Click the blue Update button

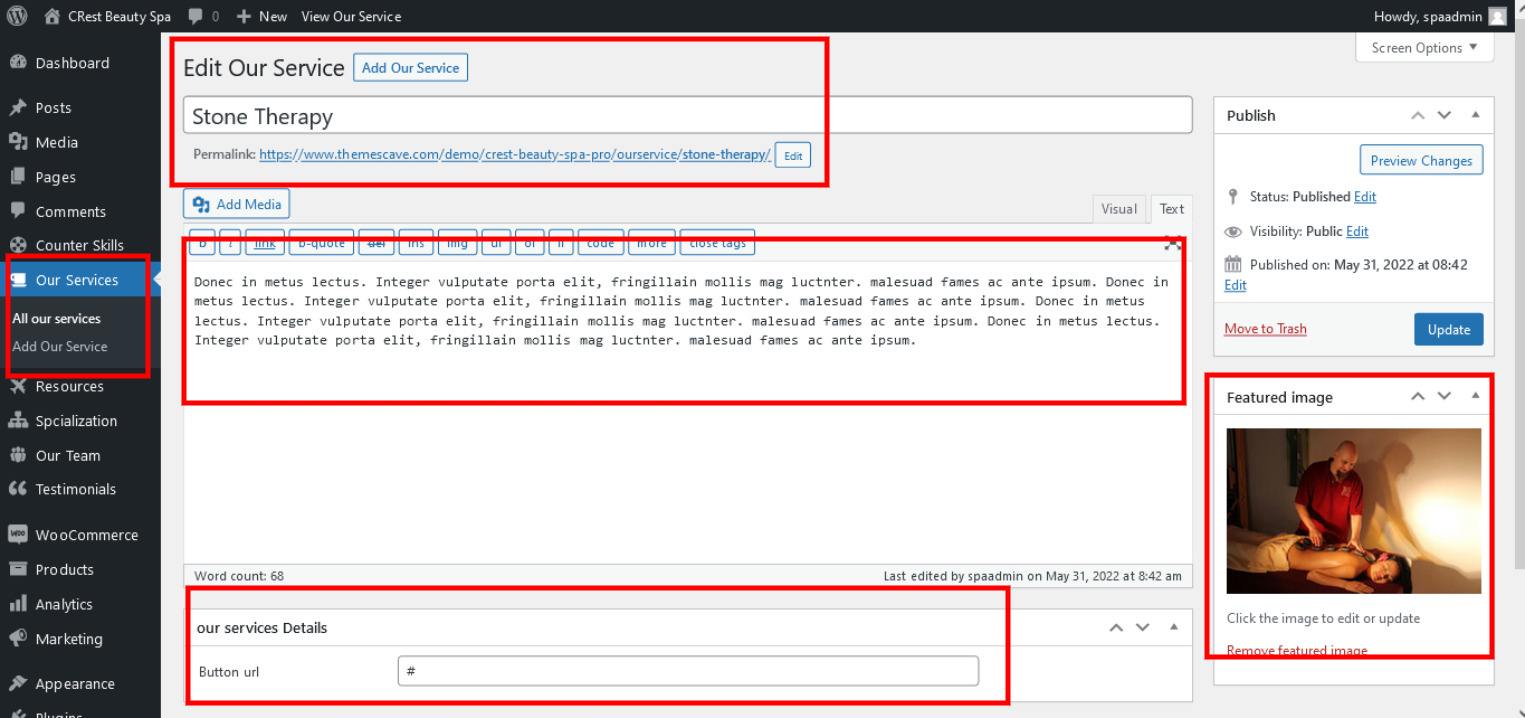[x=1448, y=329]
